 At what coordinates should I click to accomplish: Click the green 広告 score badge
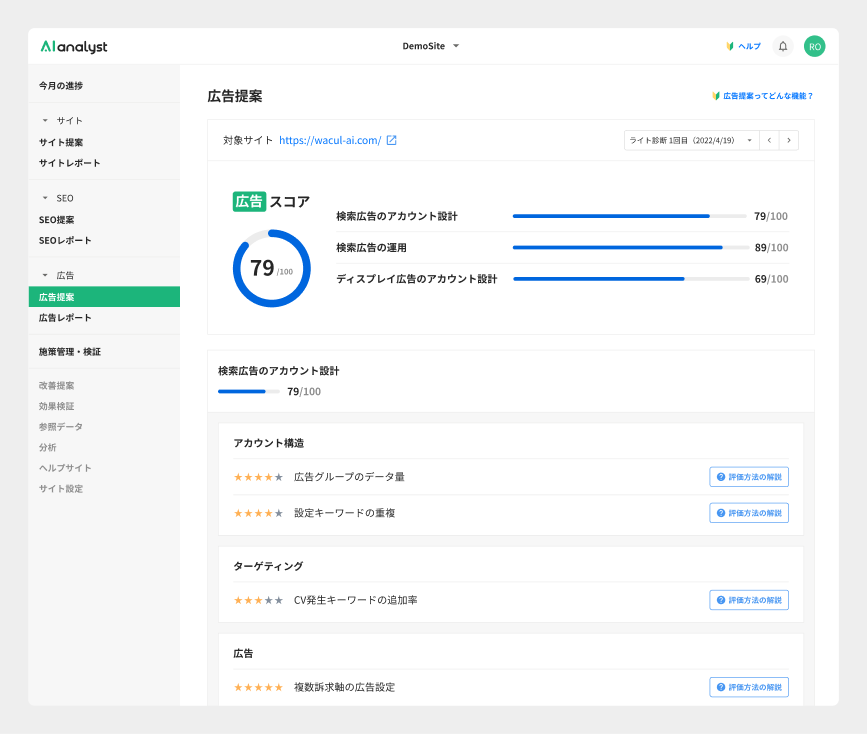click(249, 200)
